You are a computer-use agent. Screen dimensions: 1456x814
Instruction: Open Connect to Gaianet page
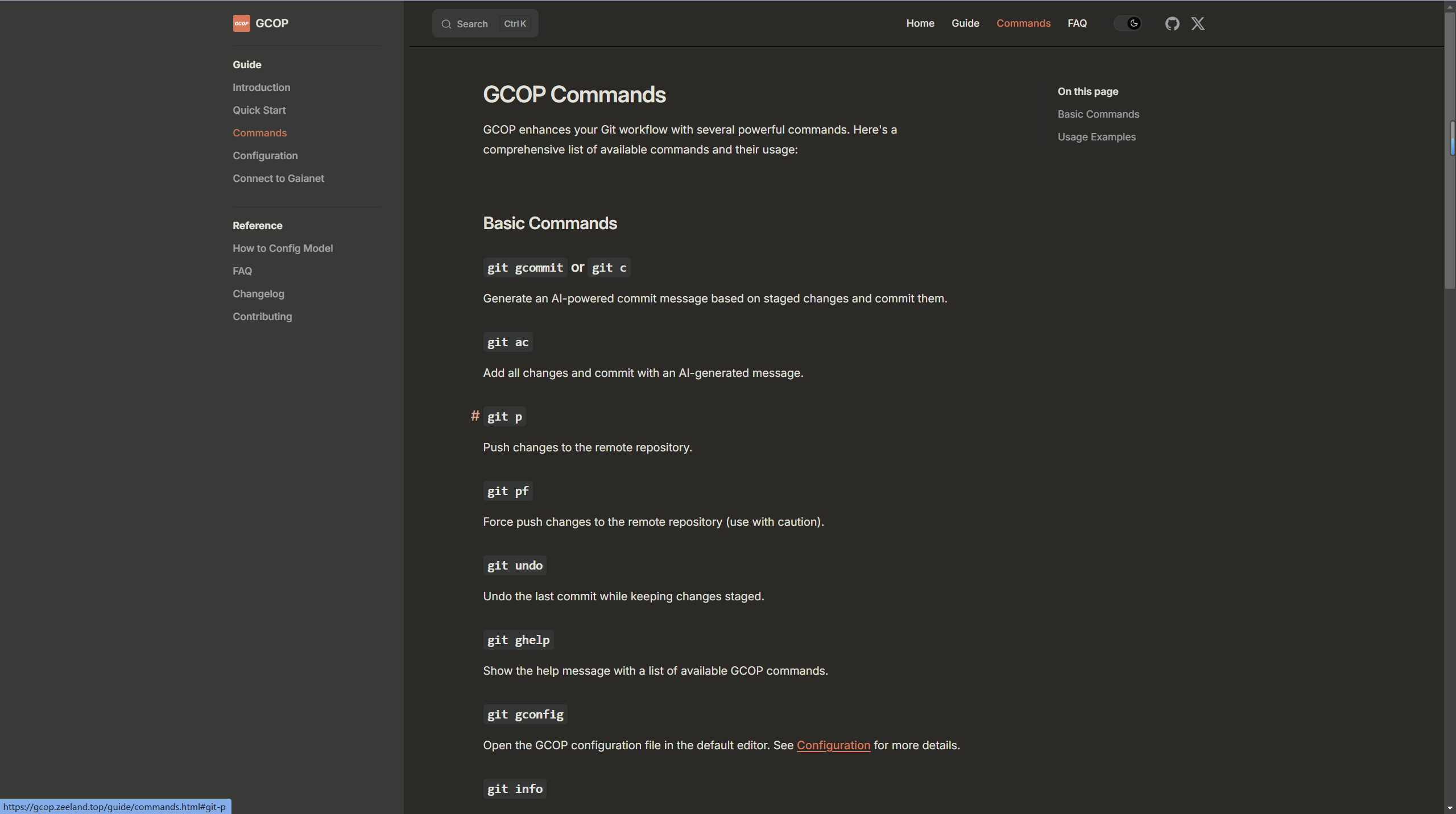[278, 178]
